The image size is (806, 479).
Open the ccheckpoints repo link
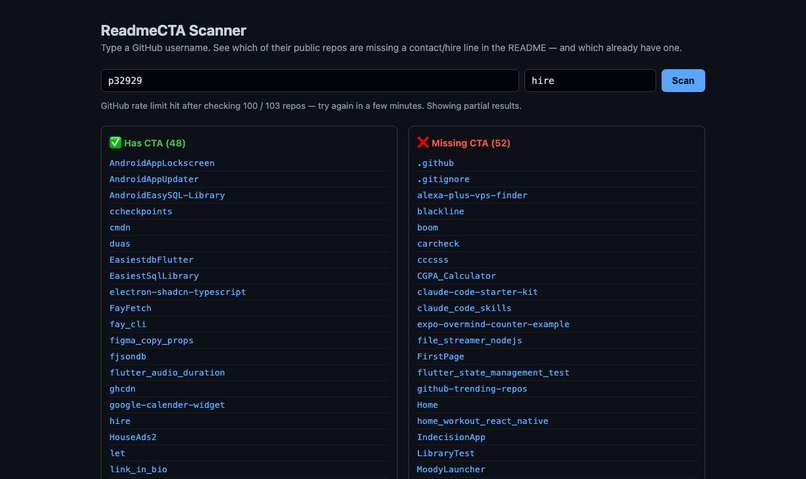[x=140, y=211]
